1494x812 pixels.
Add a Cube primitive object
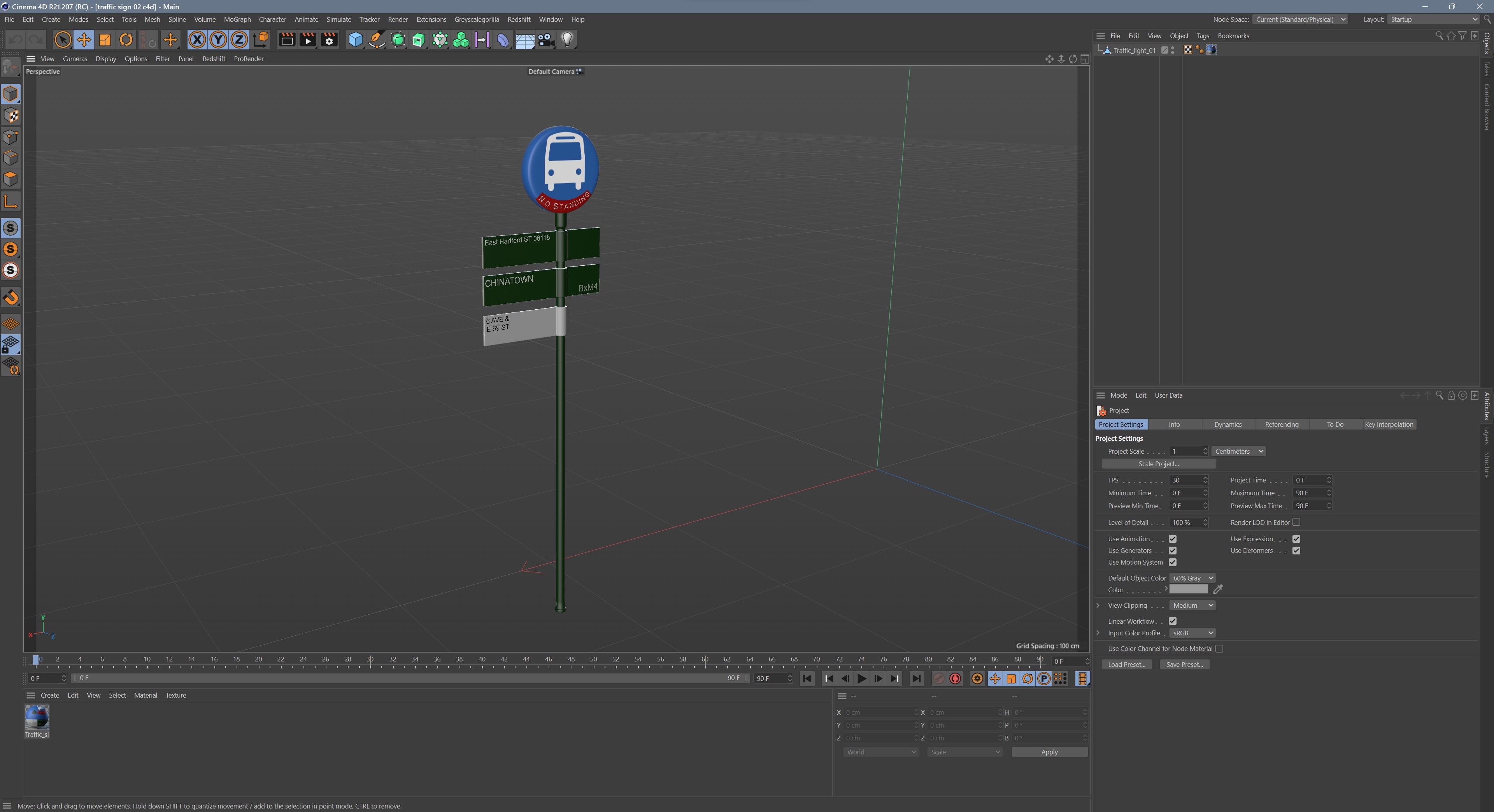pyautogui.click(x=356, y=39)
